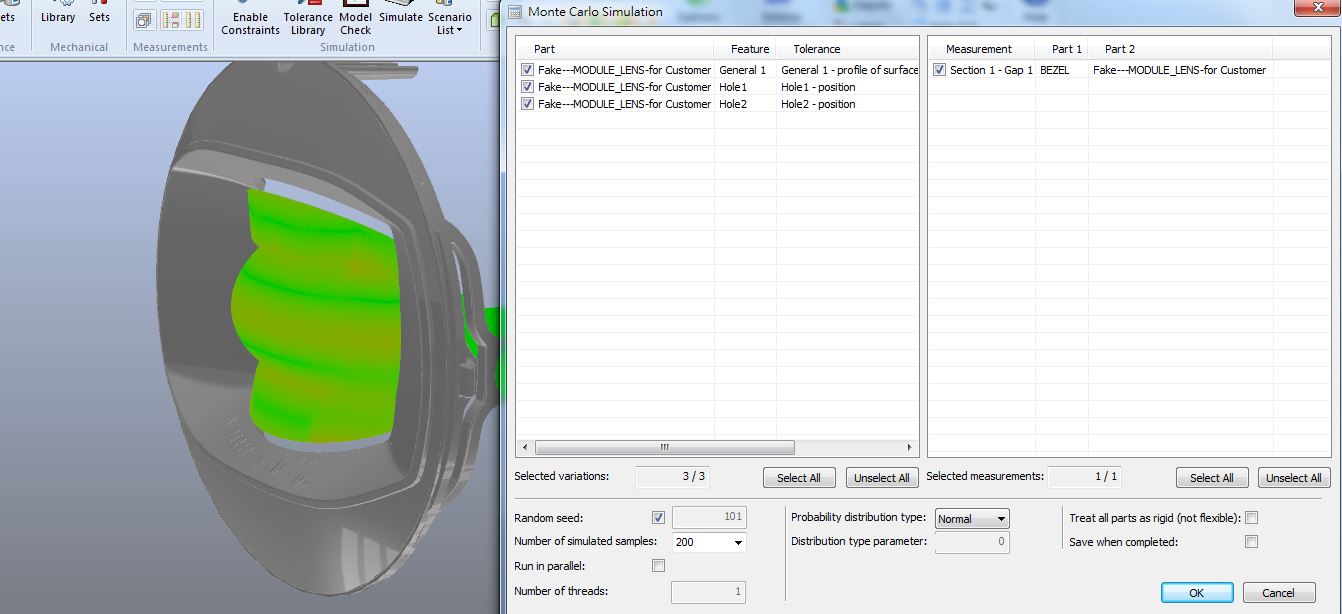Run Model Check

click(356, 19)
